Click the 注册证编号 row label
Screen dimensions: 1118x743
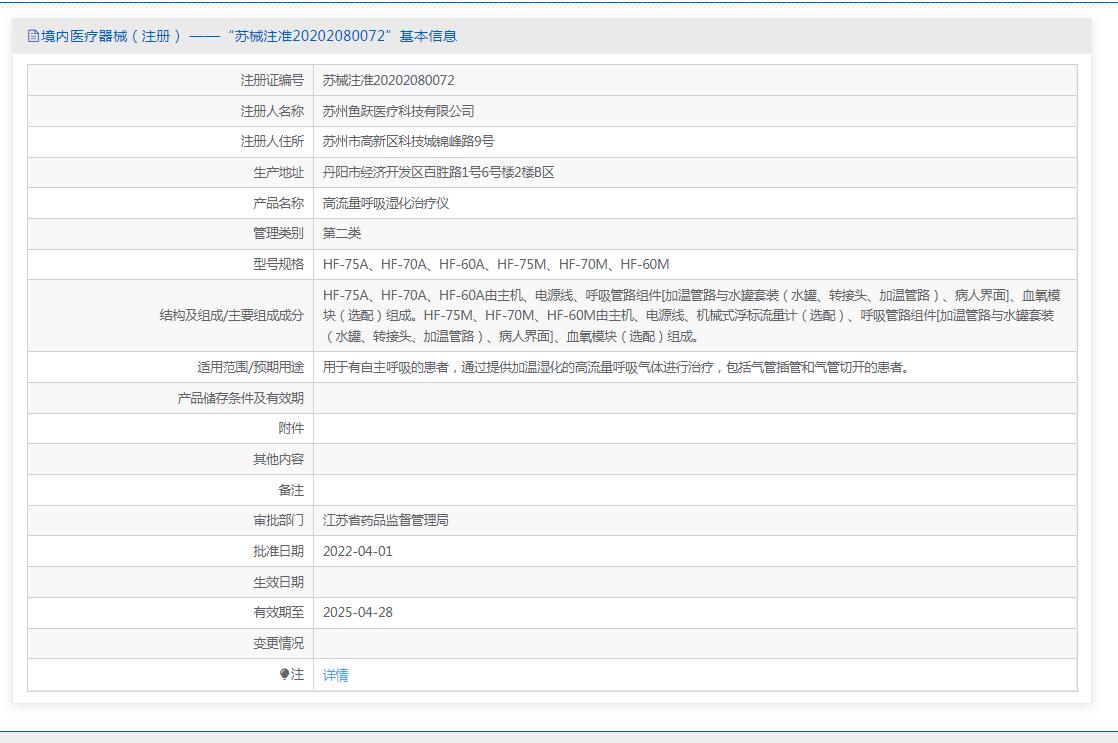tap(272, 80)
